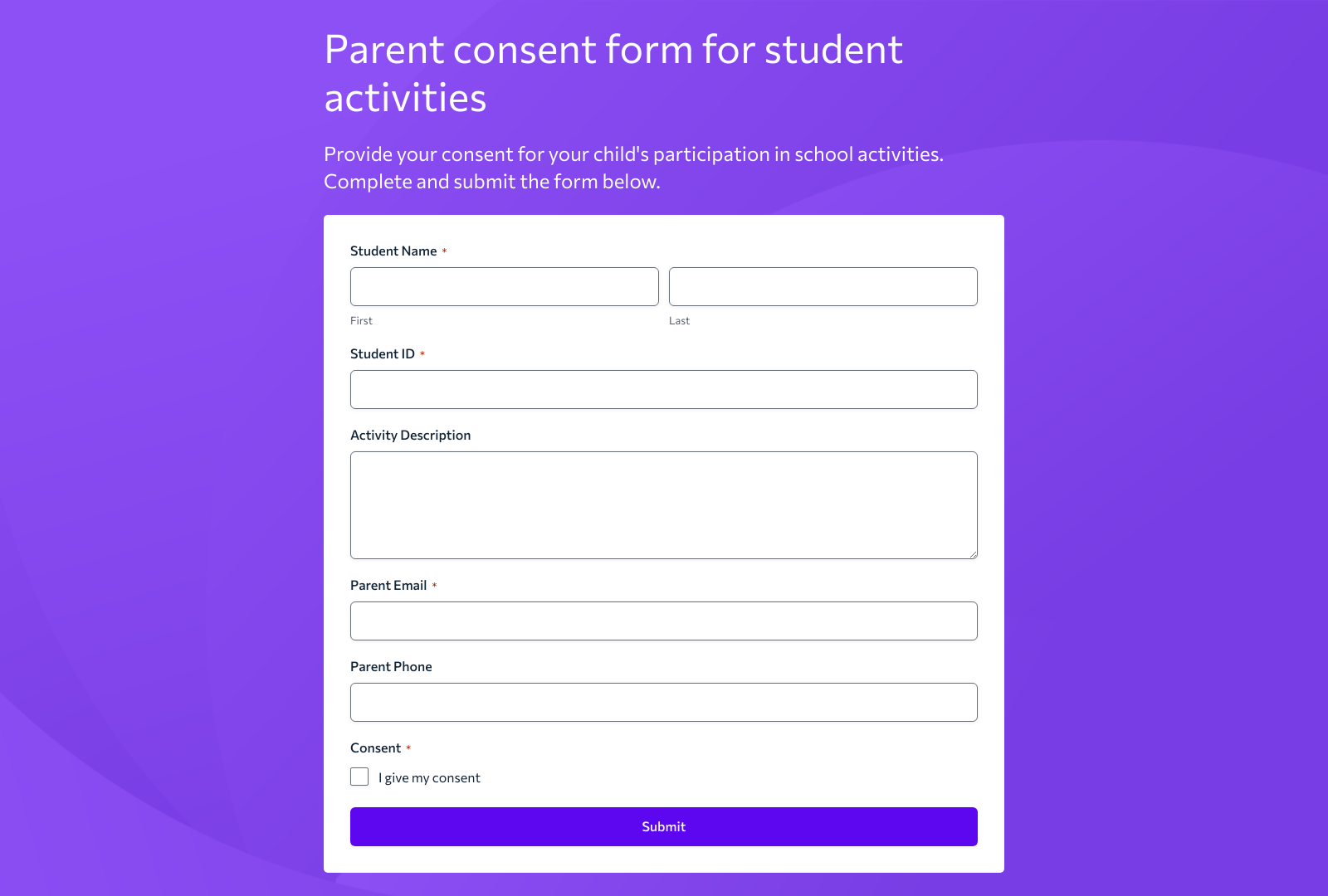Select the Student ID text box

663,389
